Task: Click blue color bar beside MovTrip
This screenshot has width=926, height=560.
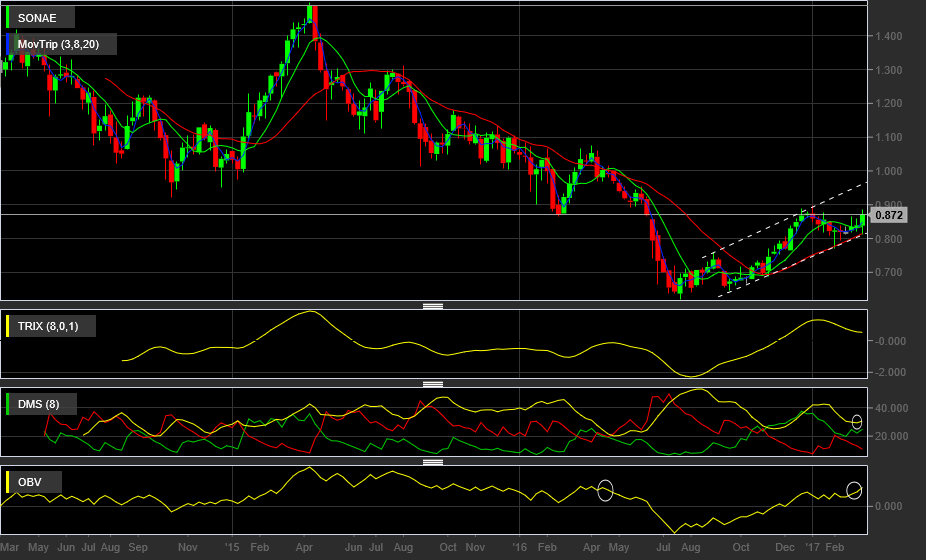Action: 7,44
